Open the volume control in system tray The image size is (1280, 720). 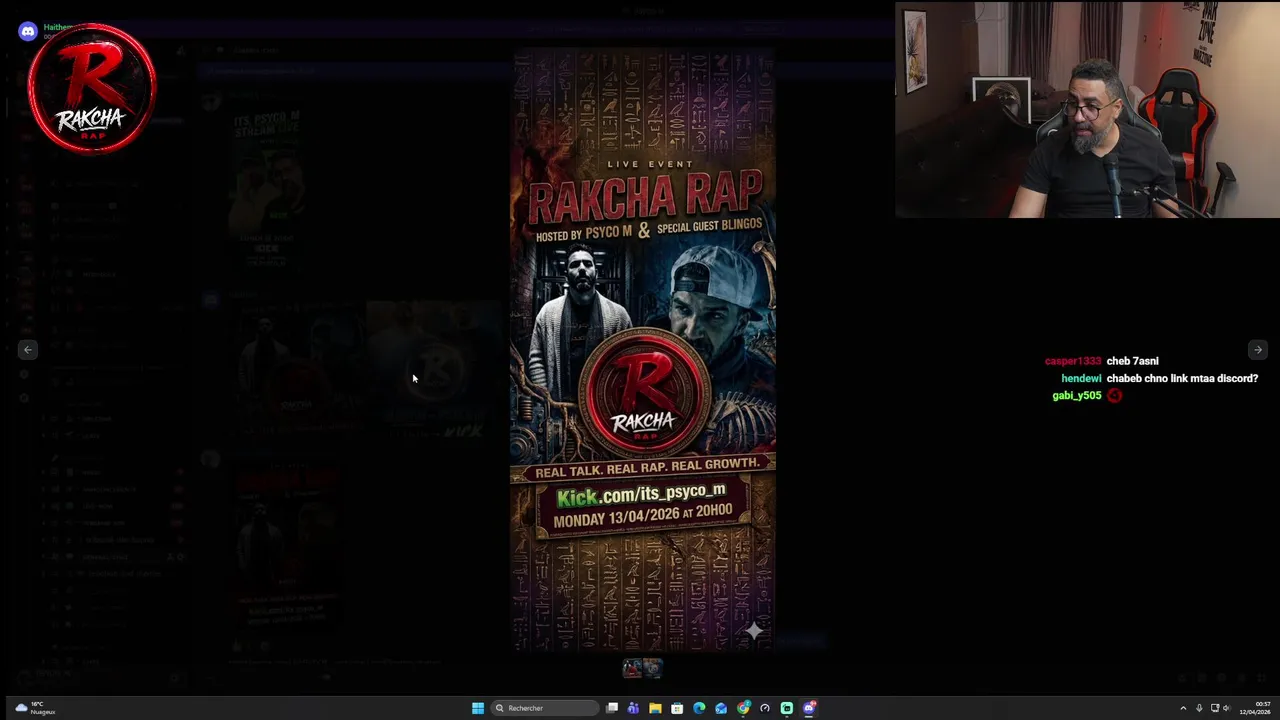pos(1227,708)
